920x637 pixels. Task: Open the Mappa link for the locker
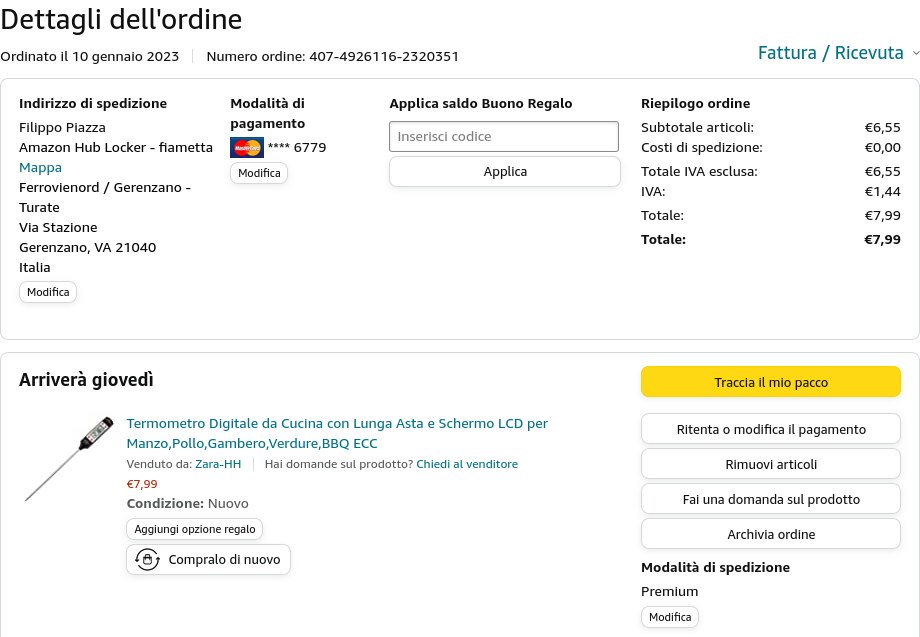(x=40, y=167)
